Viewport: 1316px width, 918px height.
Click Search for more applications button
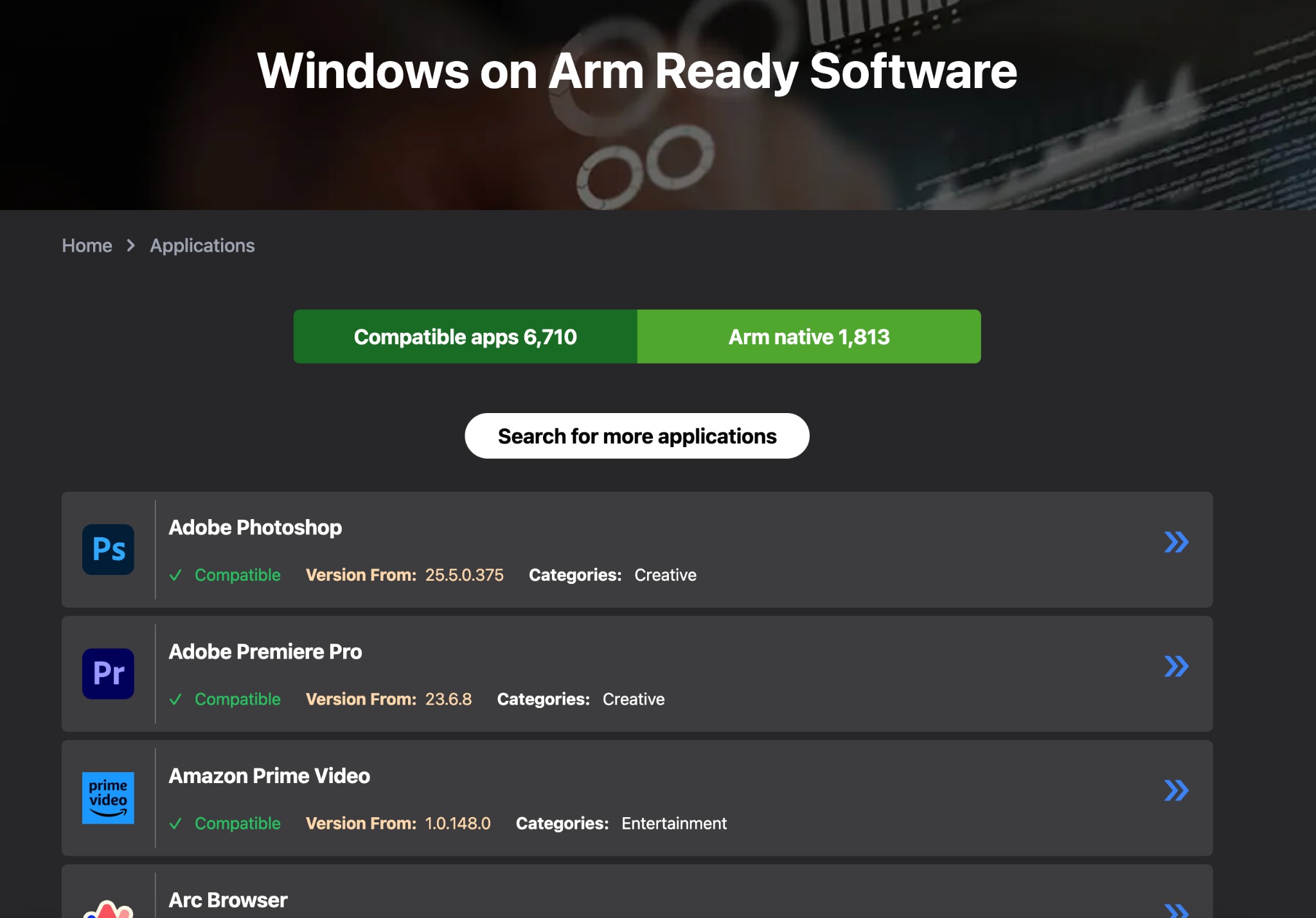coord(637,436)
